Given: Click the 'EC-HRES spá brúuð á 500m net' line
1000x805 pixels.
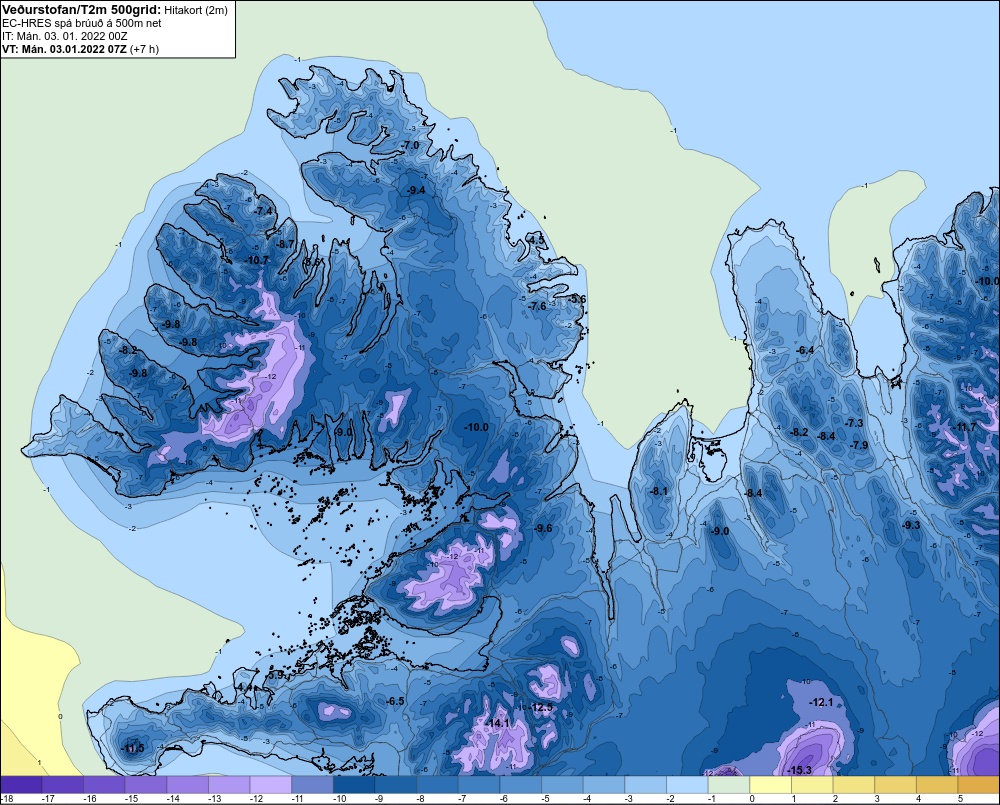Looking at the screenshot, I should click(82, 23).
